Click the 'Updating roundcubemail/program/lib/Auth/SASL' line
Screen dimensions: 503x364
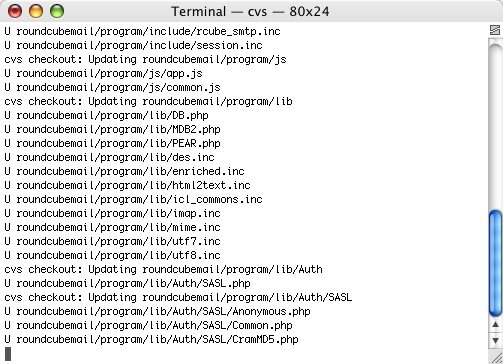point(178,297)
